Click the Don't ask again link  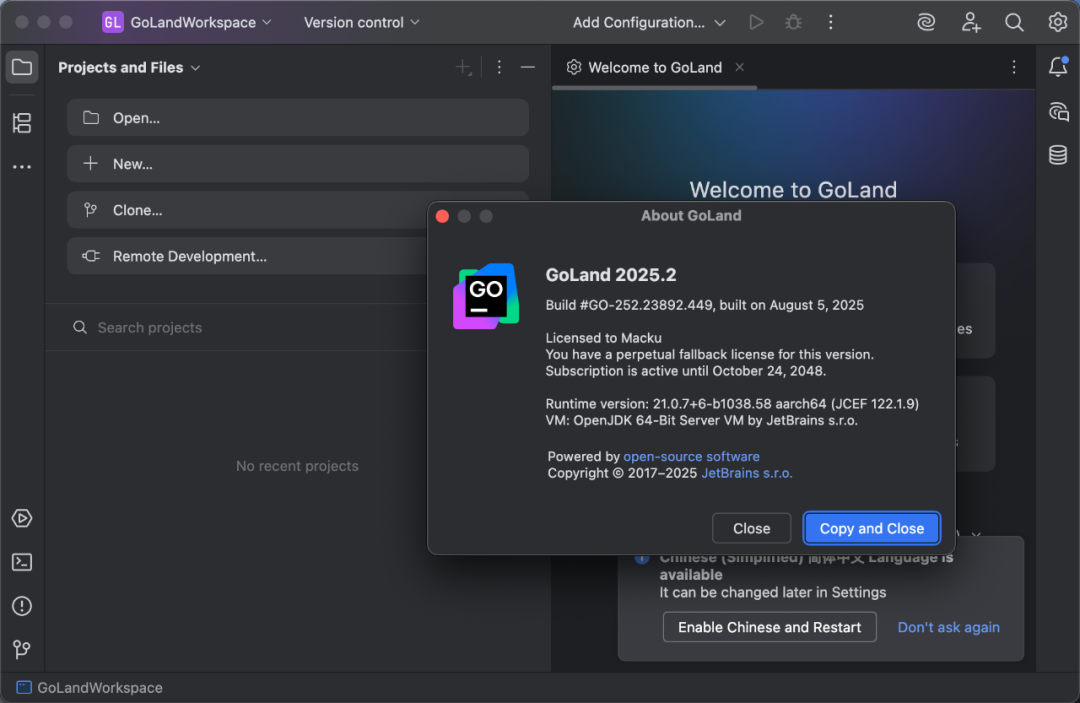pyautogui.click(x=948, y=627)
